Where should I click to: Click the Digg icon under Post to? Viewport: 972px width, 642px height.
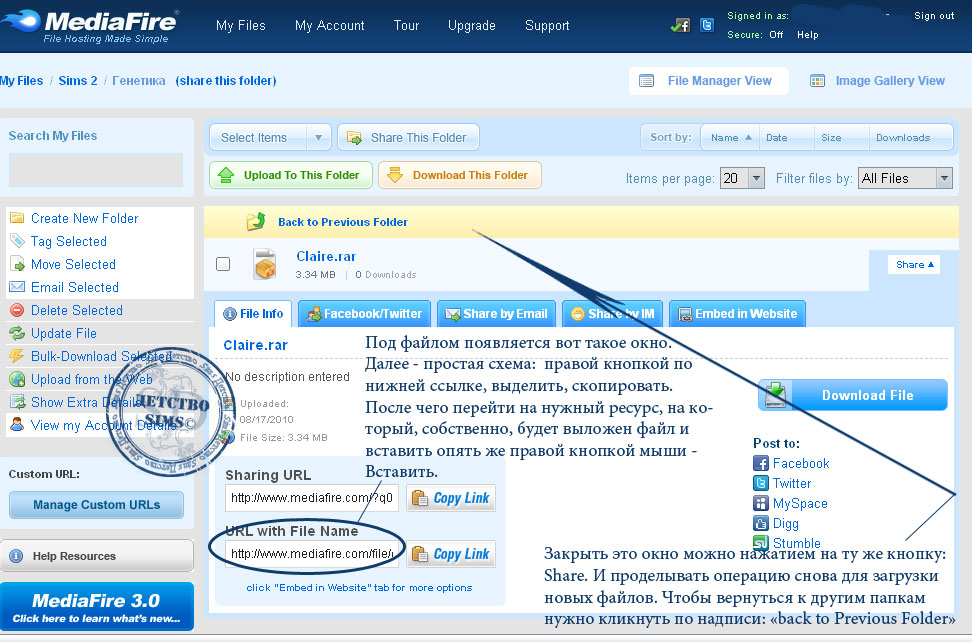pos(761,523)
